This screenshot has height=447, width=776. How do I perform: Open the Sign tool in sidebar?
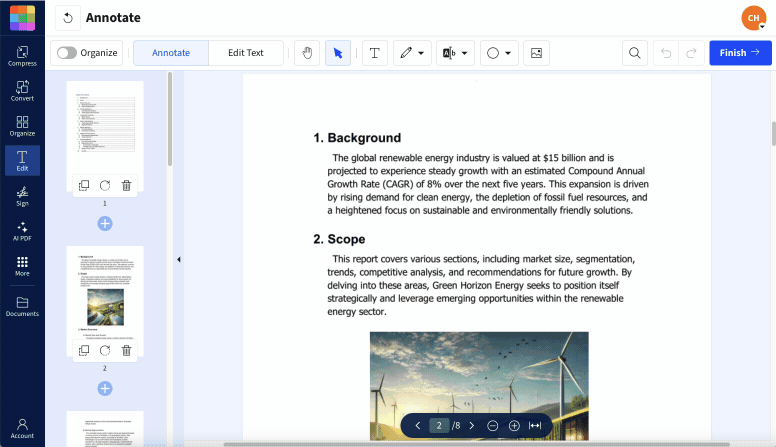[22, 196]
